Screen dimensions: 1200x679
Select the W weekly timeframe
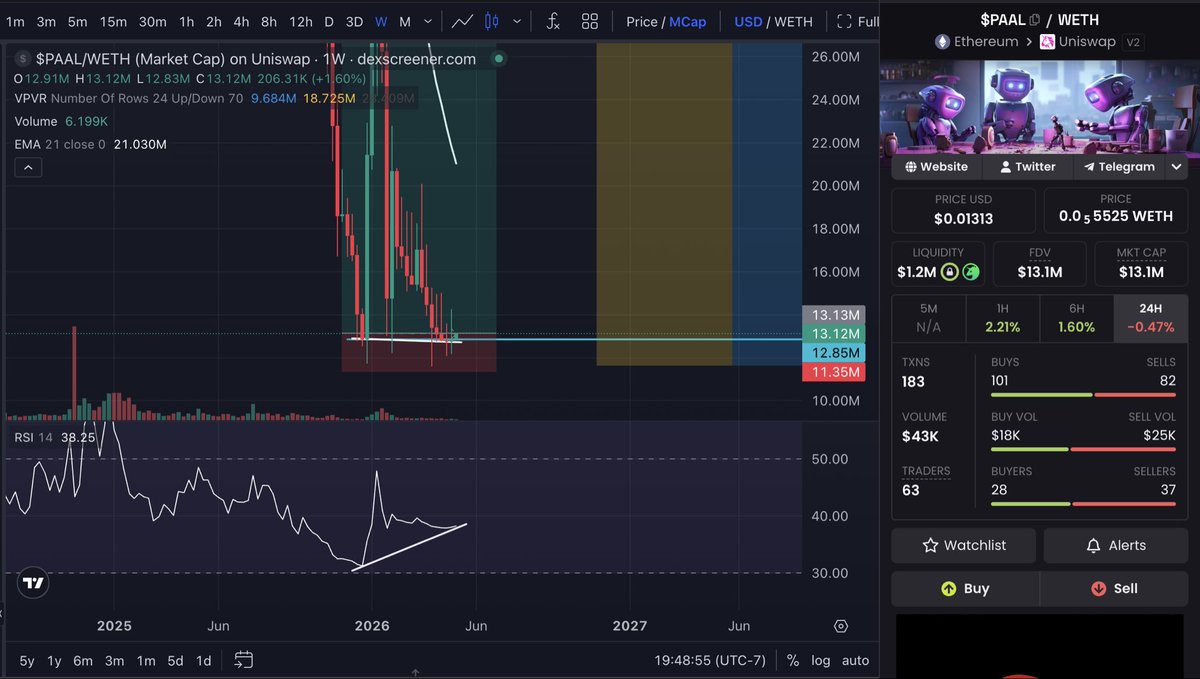[x=381, y=21]
